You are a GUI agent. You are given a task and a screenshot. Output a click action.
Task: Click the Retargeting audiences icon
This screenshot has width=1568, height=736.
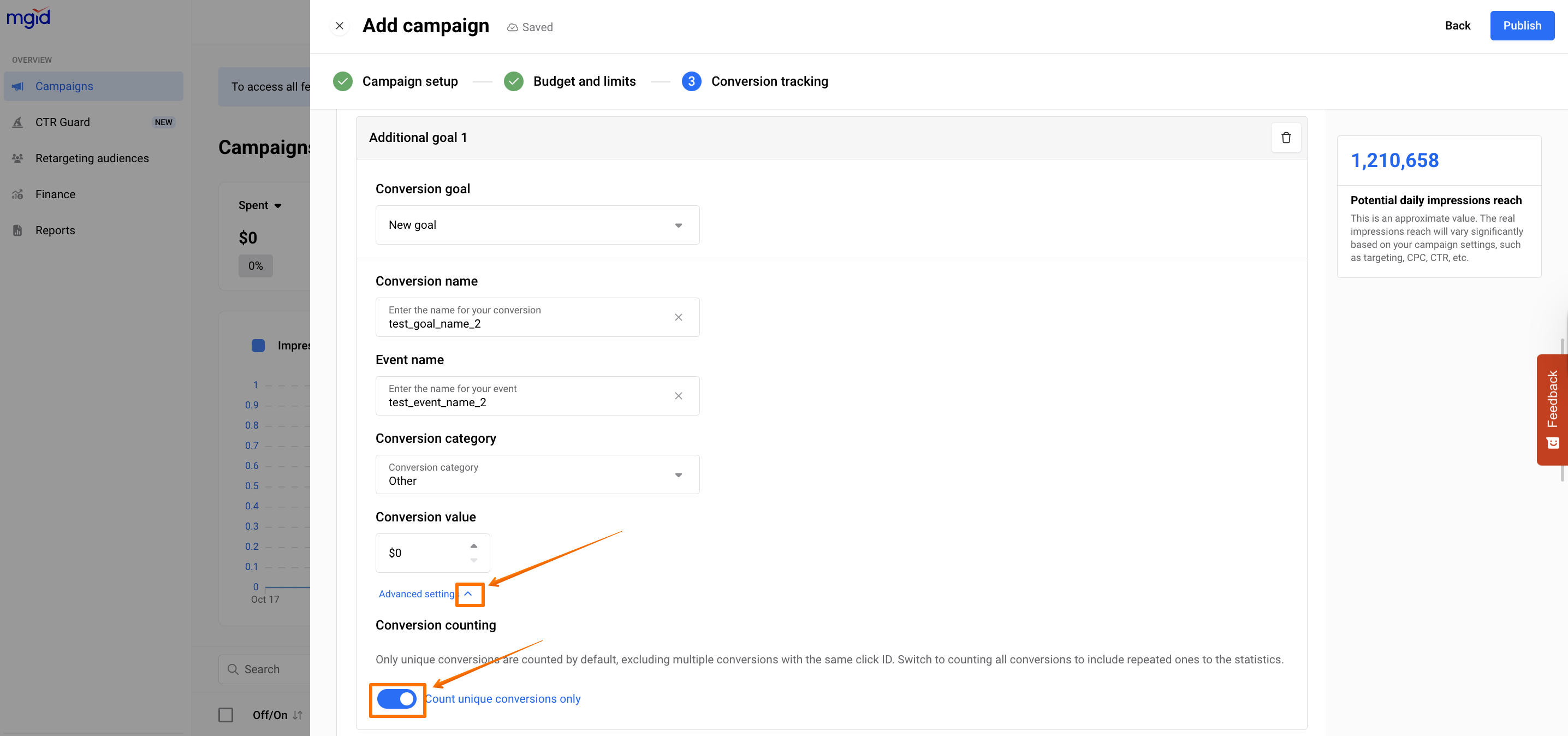click(17, 158)
